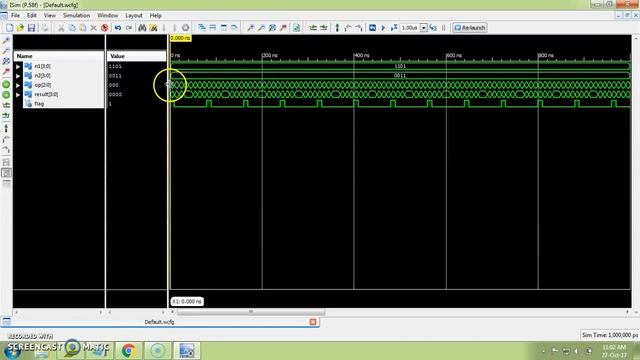Click the top magnifier icon in left sidebar

click(6, 41)
